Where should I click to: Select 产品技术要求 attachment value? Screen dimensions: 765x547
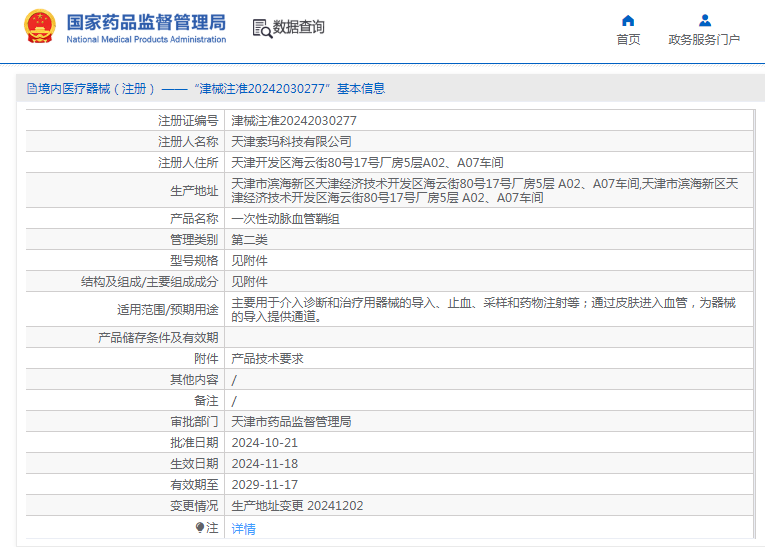tap(267, 359)
